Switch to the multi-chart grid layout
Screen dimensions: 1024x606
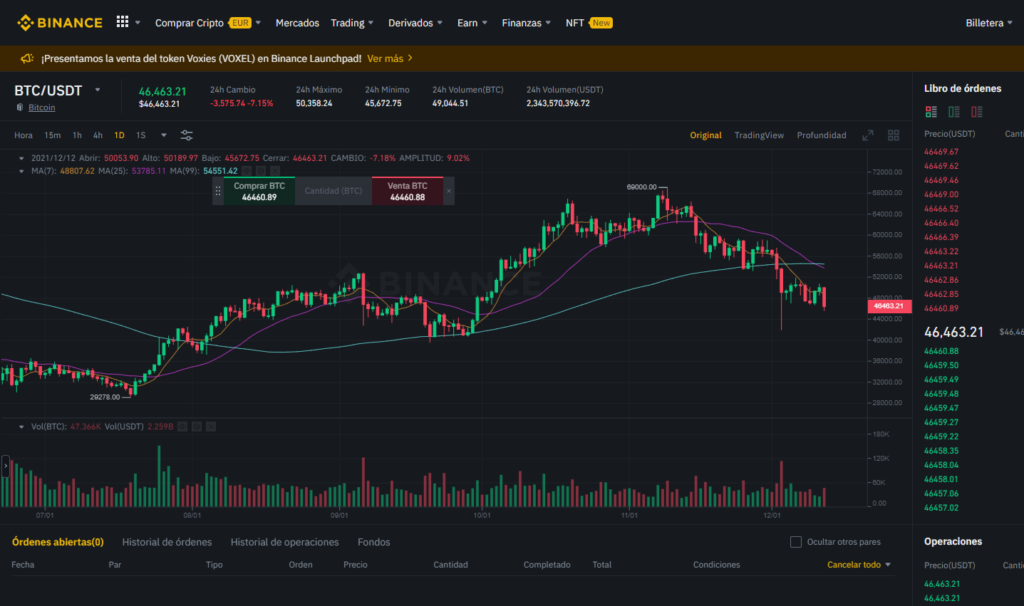(893, 135)
